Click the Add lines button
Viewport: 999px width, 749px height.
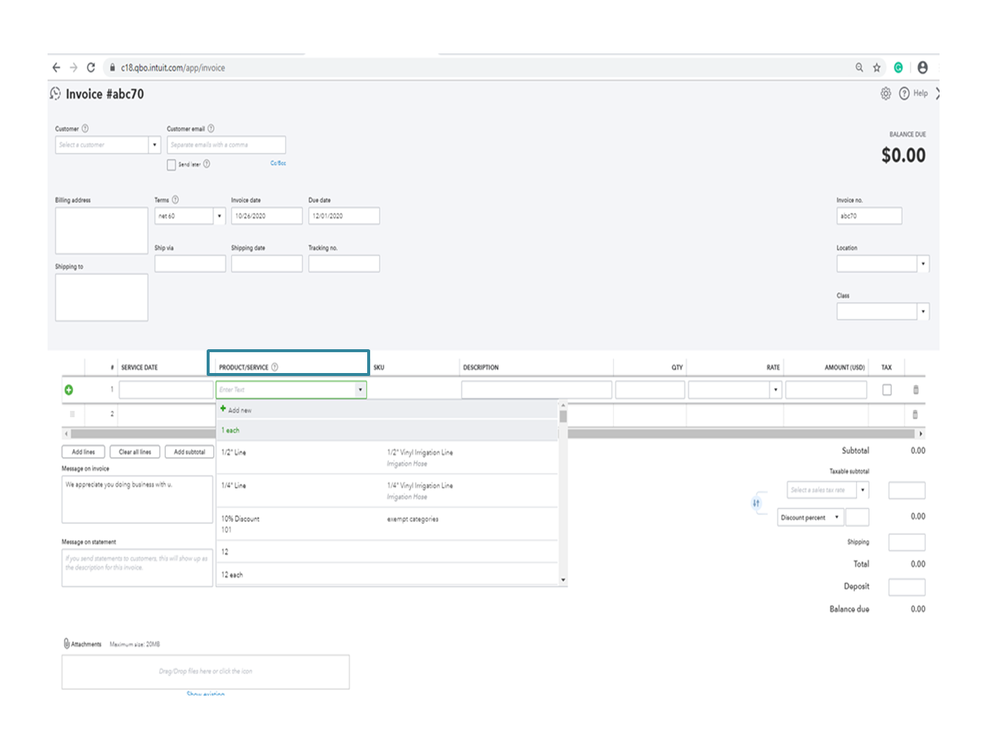(x=83, y=452)
